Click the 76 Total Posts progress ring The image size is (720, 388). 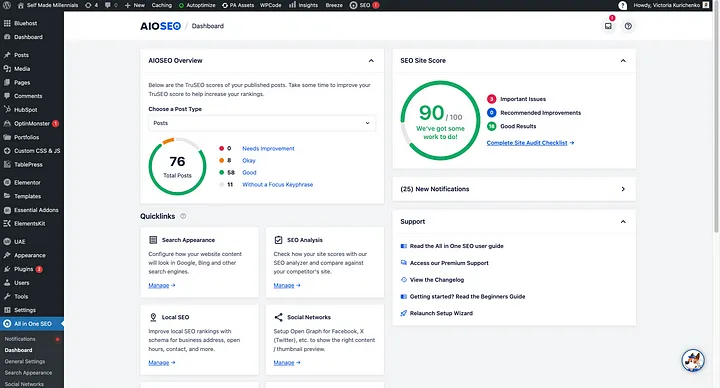tap(177, 166)
